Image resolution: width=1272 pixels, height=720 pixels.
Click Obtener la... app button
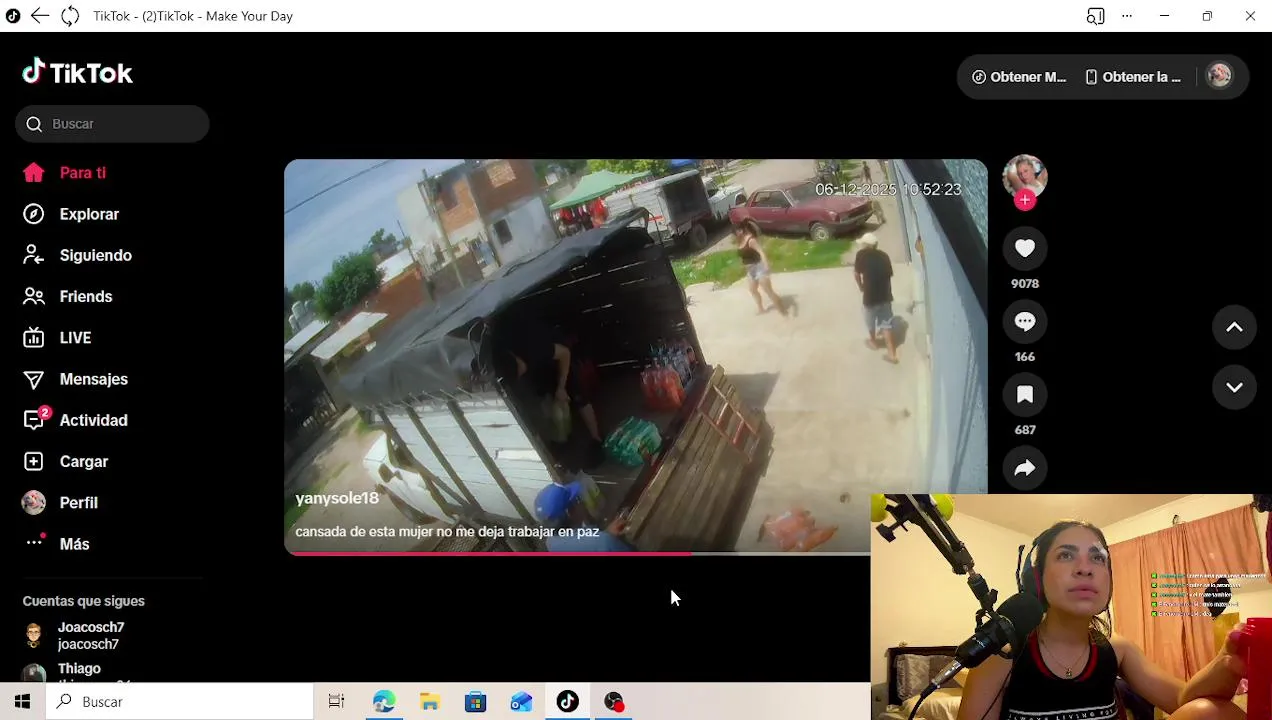(1133, 77)
